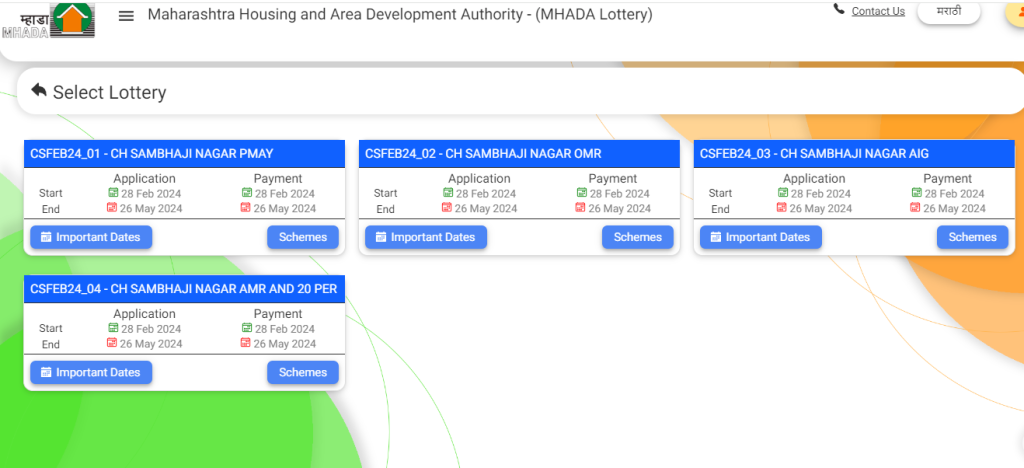The height and width of the screenshot is (468, 1024).
Task: Click red calendar icon of OMR application end
Action: tap(447, 208)
